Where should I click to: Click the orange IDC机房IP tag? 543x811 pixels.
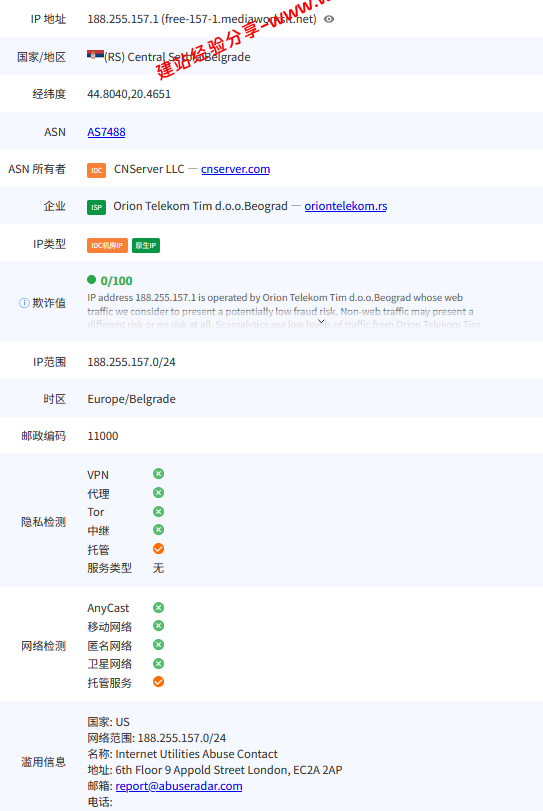[x=107, y=245]
